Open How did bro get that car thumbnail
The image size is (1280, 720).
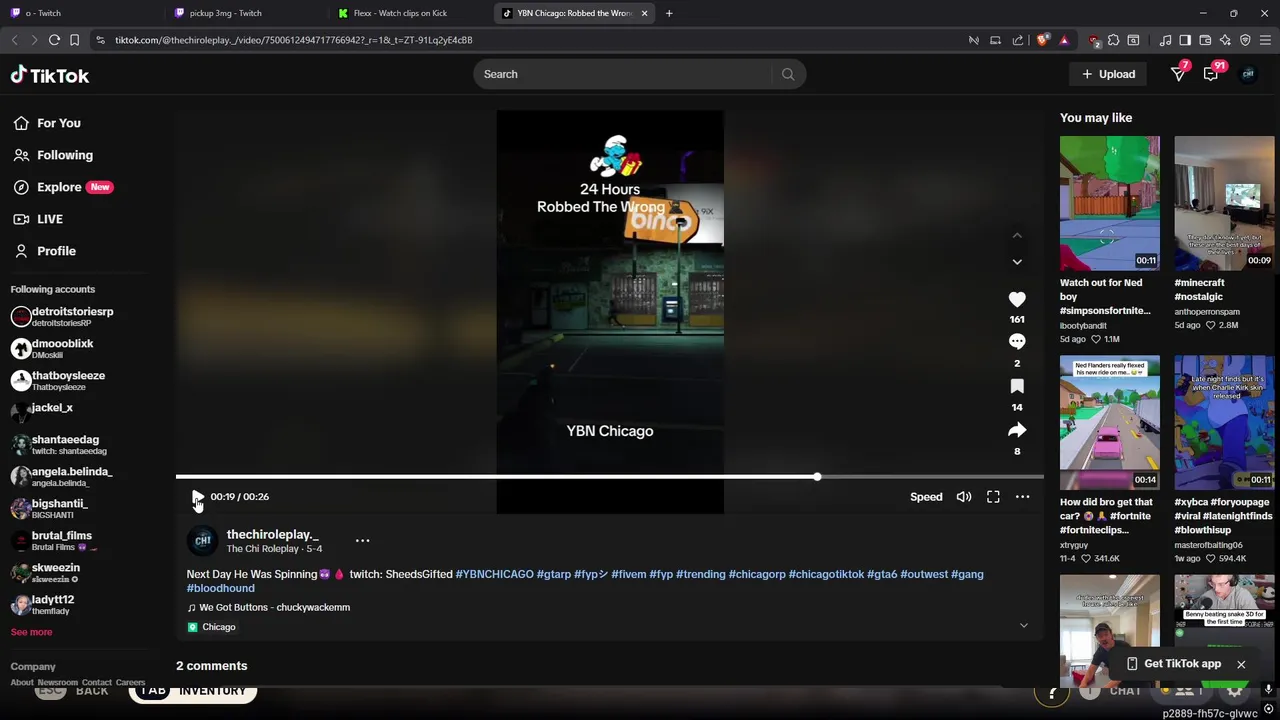tap(1110, 422)
